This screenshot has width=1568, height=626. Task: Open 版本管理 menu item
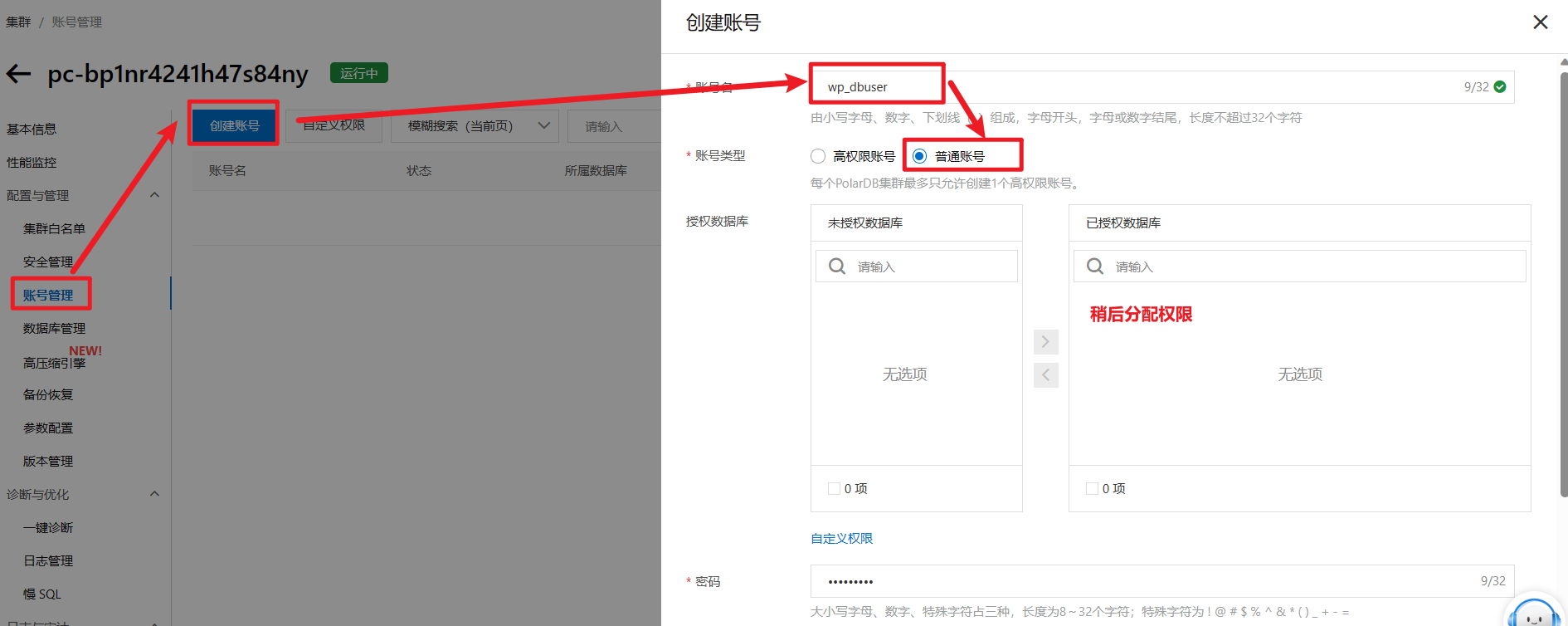point(48,461)
